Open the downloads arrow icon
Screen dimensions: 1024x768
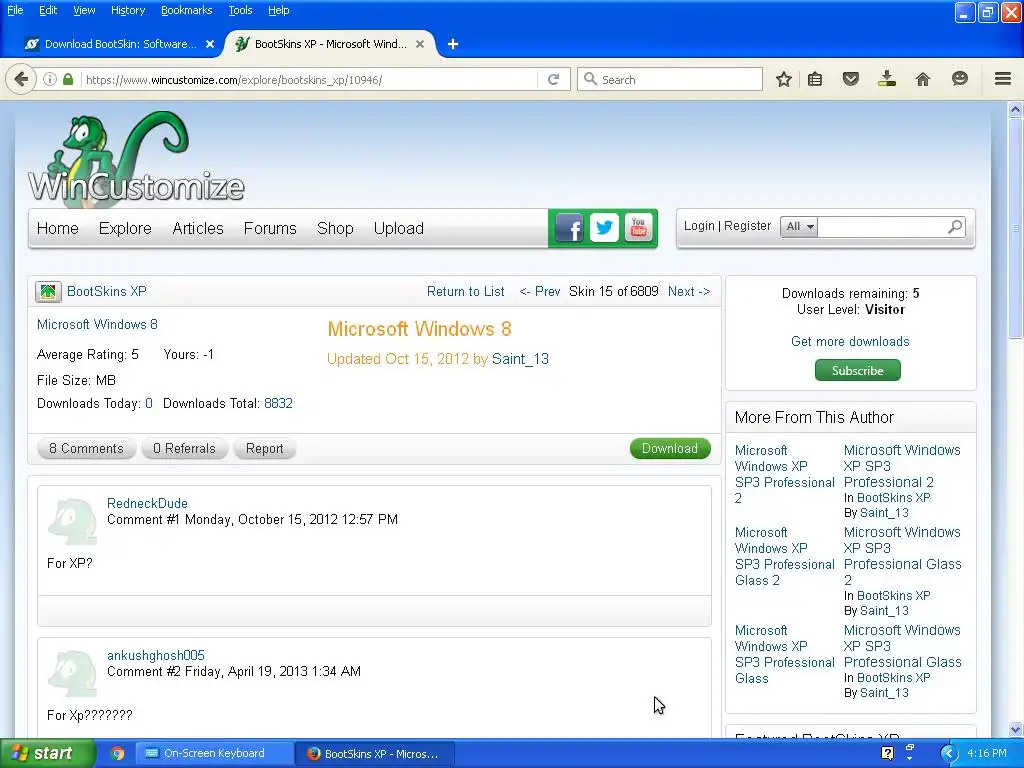click(887, 80)
